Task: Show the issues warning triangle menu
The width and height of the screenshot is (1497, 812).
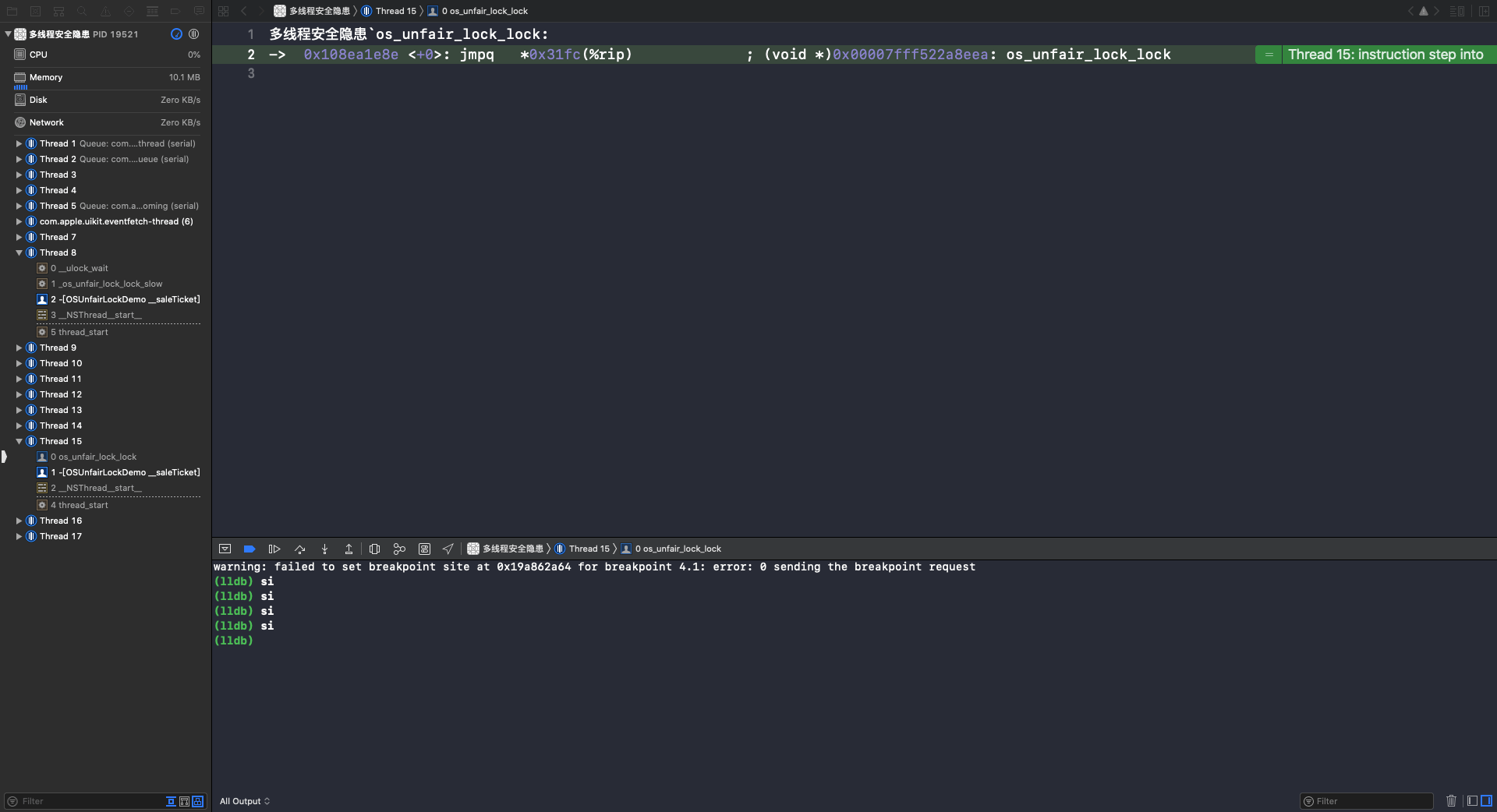Action: coord(1424,11)
